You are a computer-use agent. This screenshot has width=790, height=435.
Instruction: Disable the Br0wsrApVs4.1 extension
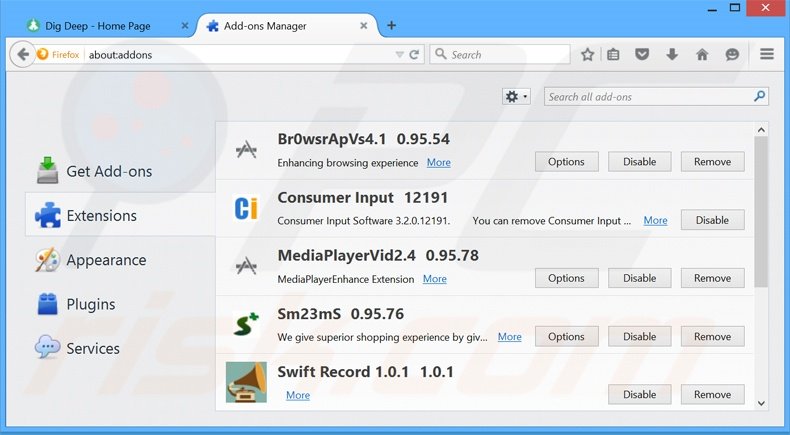tap(639, 162)
